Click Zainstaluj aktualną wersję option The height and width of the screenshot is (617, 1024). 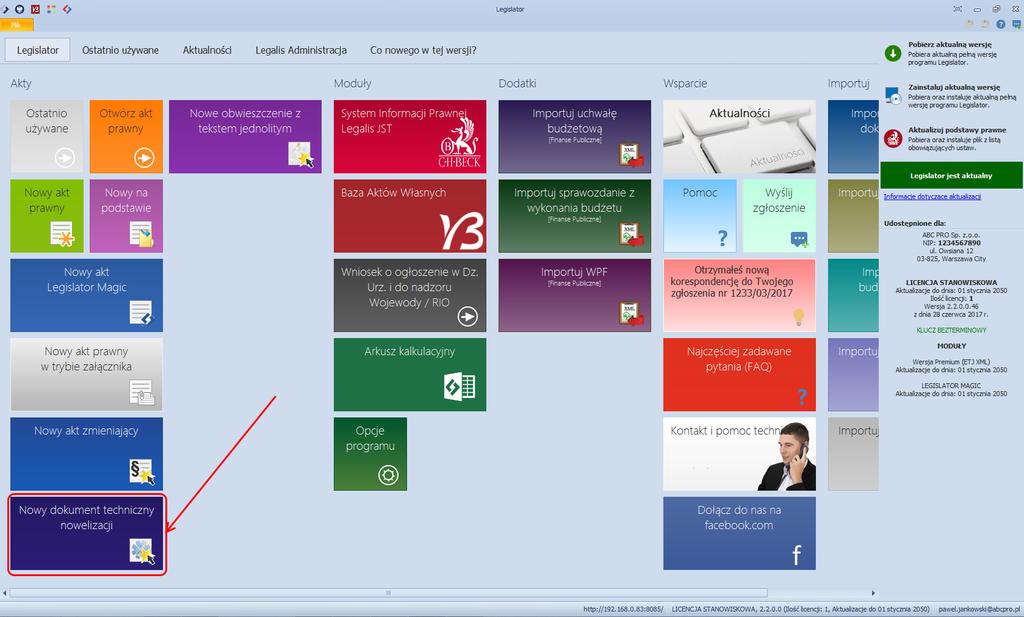coord(952,96)
